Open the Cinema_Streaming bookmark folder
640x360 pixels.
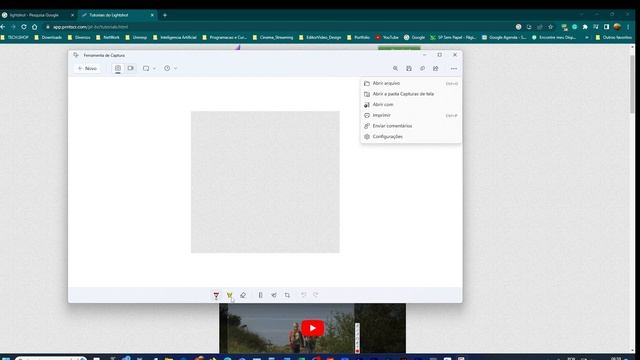[x=273, y=38]
